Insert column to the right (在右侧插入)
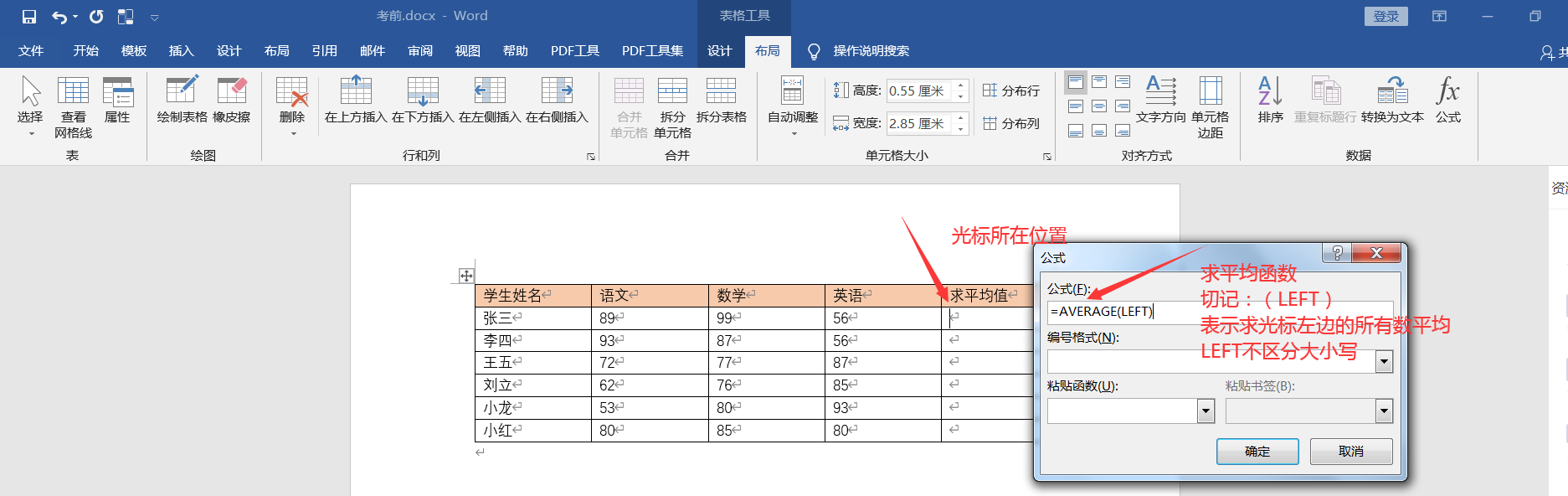 click(557, 100)
